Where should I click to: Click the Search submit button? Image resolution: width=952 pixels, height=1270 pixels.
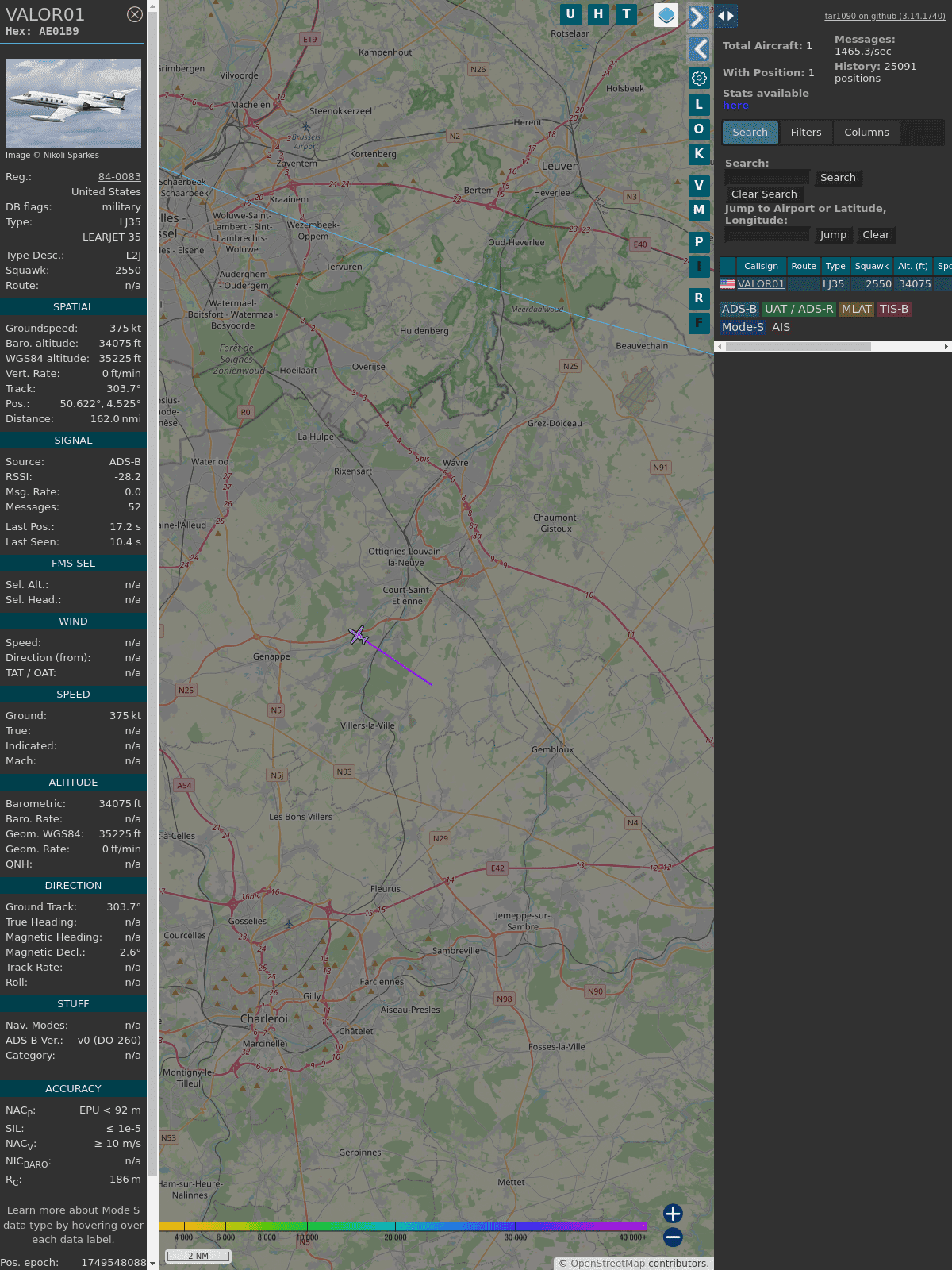click(x=838, y=178)
